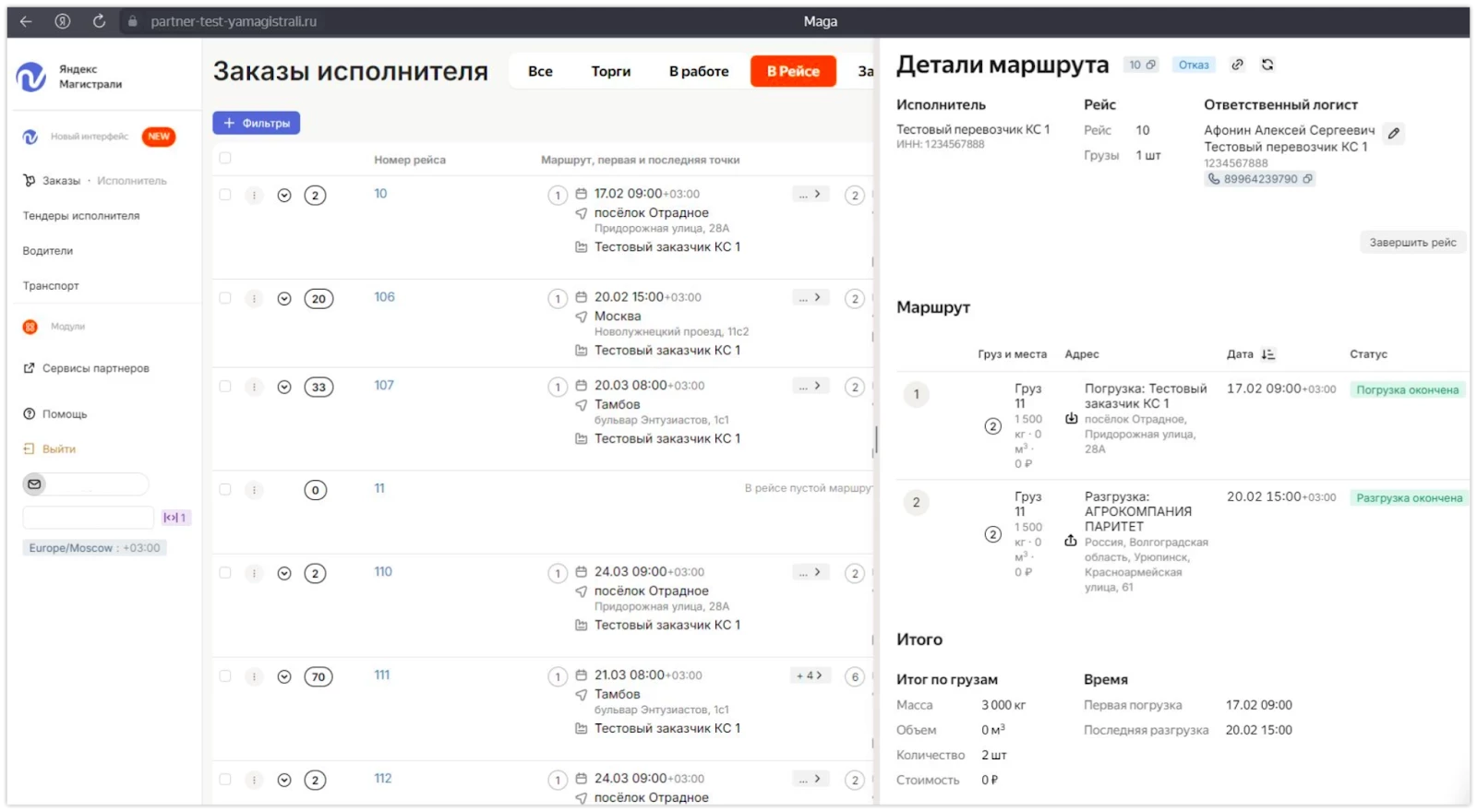Image resolution: width=1477 pixels, height=812 pixels.
Task: Open the Фильтры button
Action: tap(257, 123)
